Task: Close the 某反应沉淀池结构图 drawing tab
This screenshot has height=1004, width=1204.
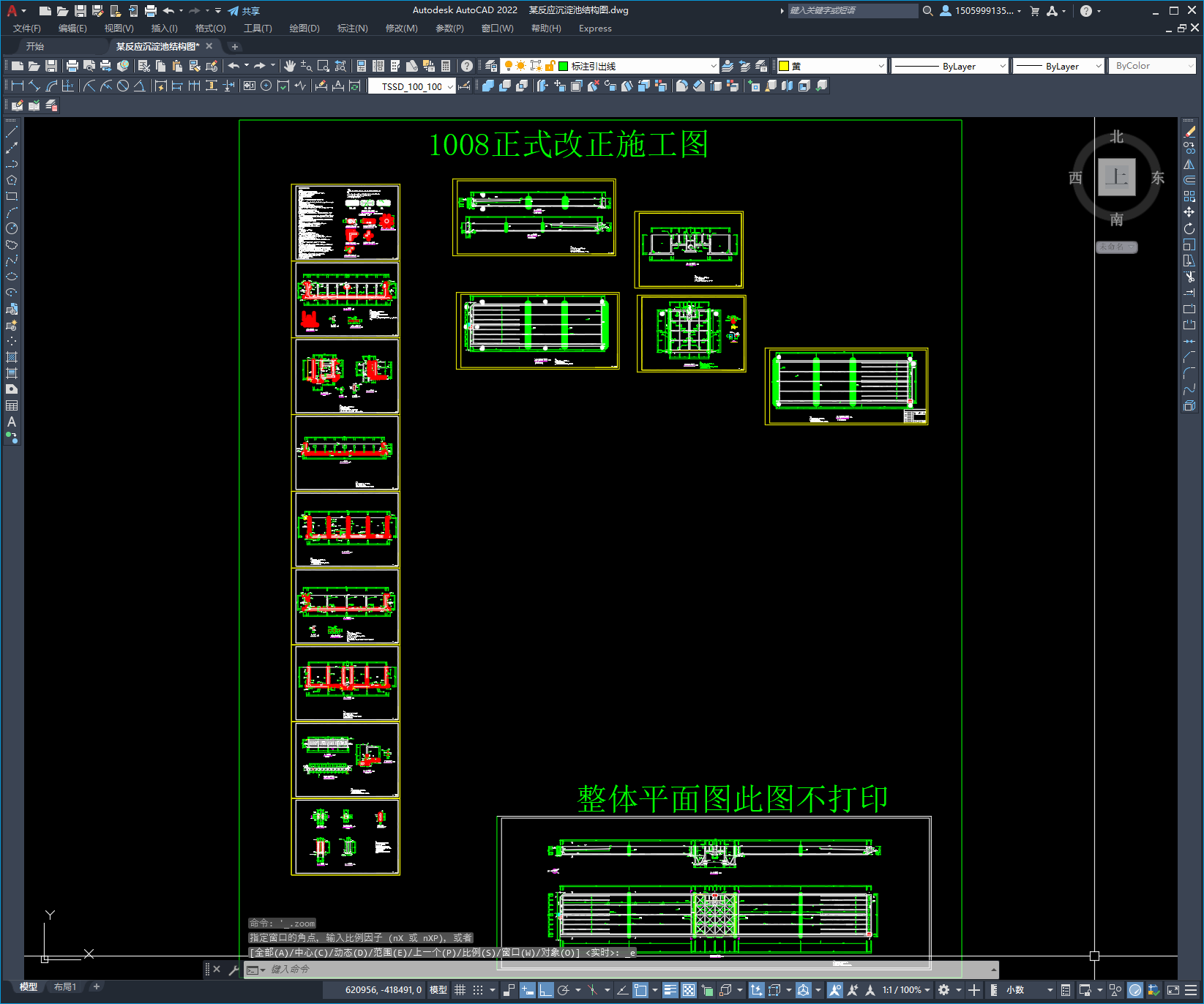Action: coord(209,46)
